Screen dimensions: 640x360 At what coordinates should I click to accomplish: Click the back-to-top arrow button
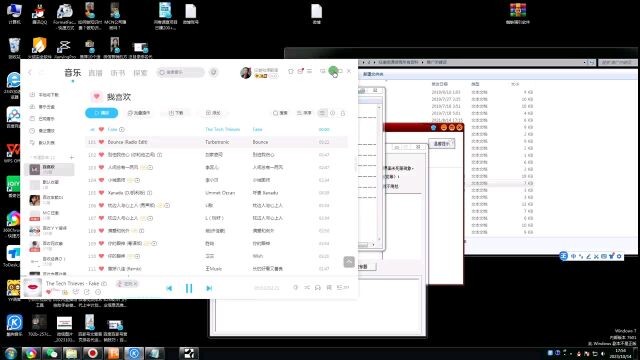coord(349,262)
